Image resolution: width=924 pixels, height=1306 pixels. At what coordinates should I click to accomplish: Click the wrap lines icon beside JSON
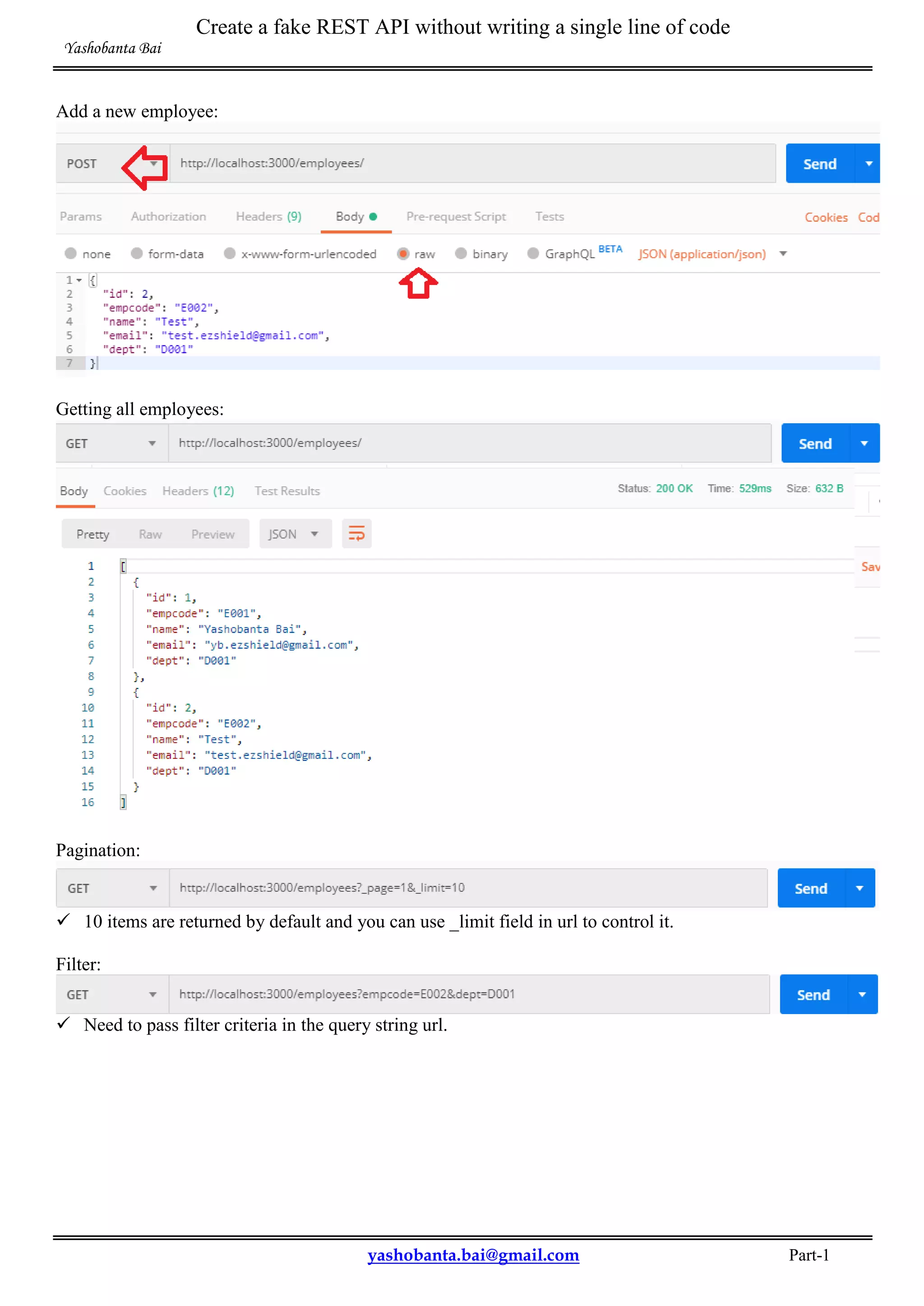(356, 534)
